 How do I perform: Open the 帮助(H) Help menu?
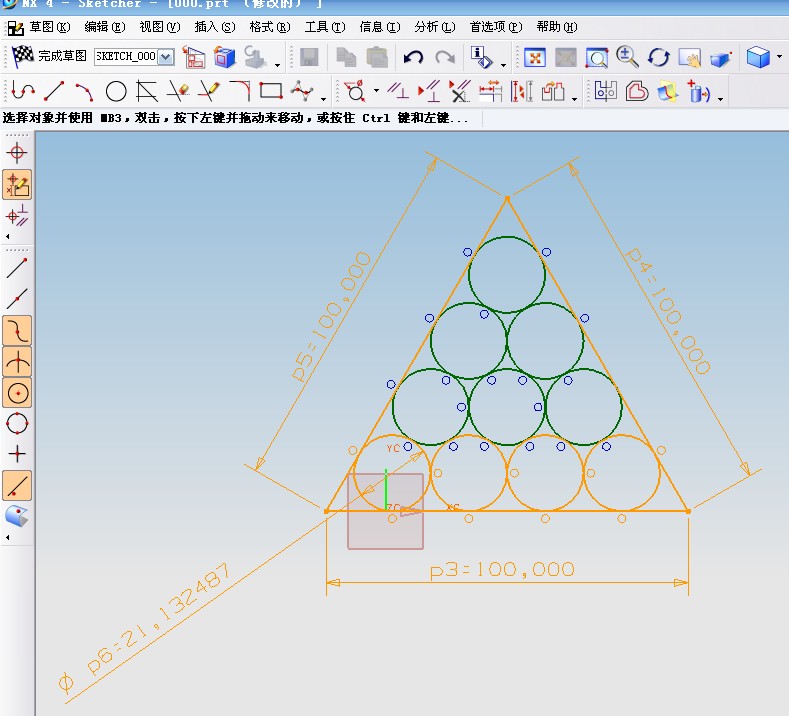557,27
